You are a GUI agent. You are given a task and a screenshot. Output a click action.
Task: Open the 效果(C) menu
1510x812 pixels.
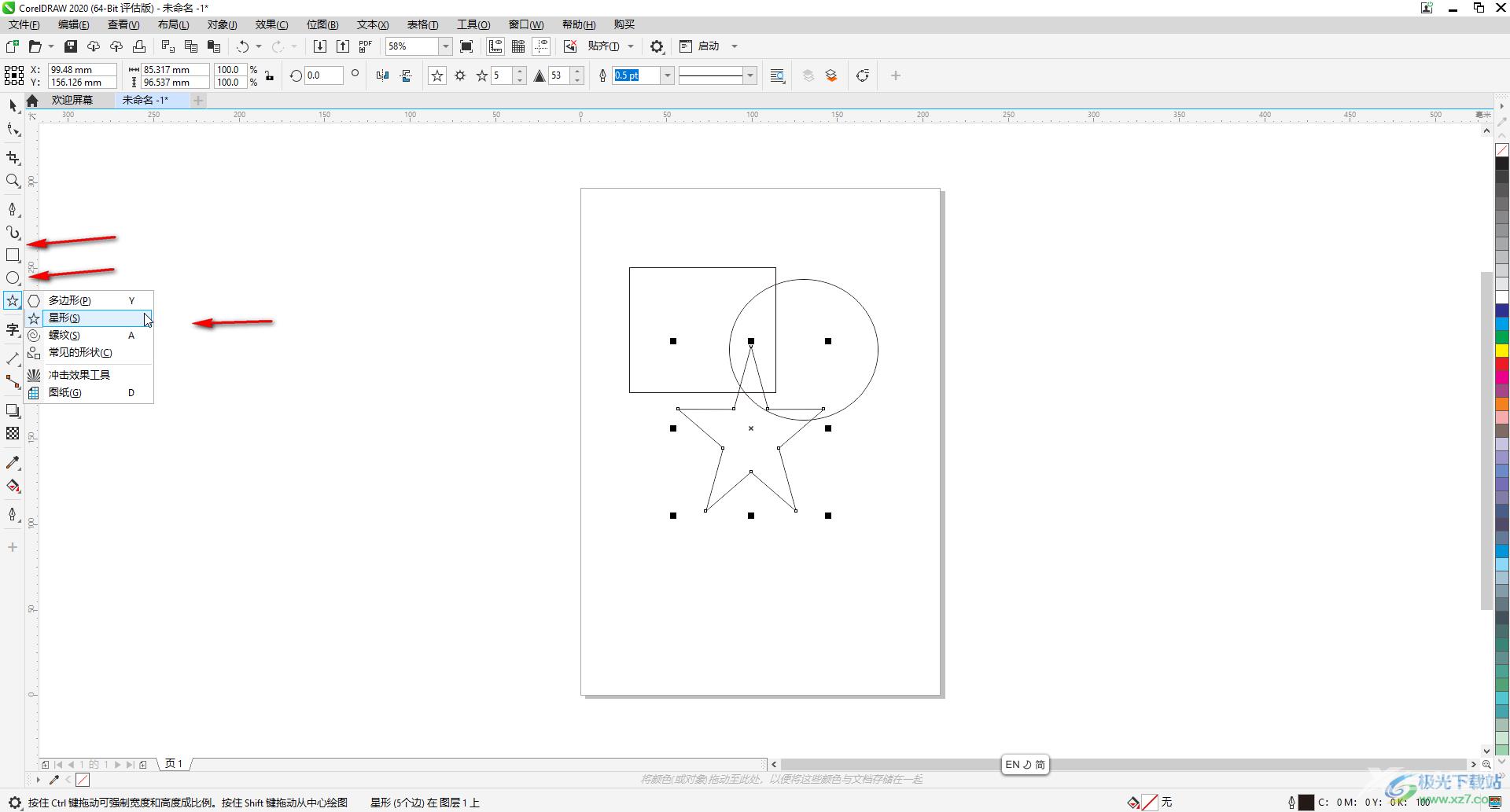pos(271,24)
